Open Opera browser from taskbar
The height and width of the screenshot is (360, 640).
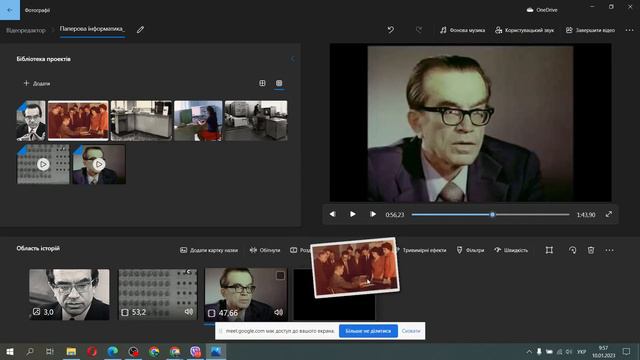[x=92, y=351]
